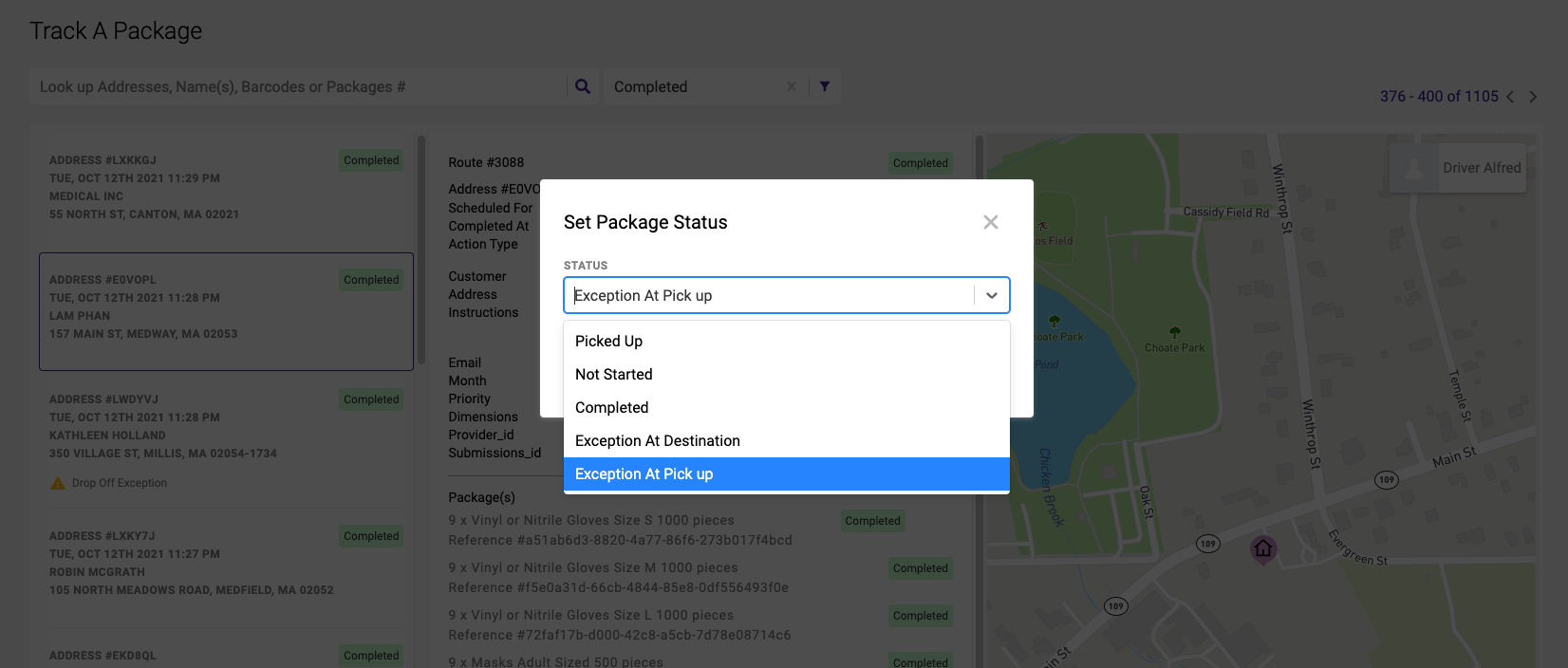Close the Set Package Status dialog

990,222
